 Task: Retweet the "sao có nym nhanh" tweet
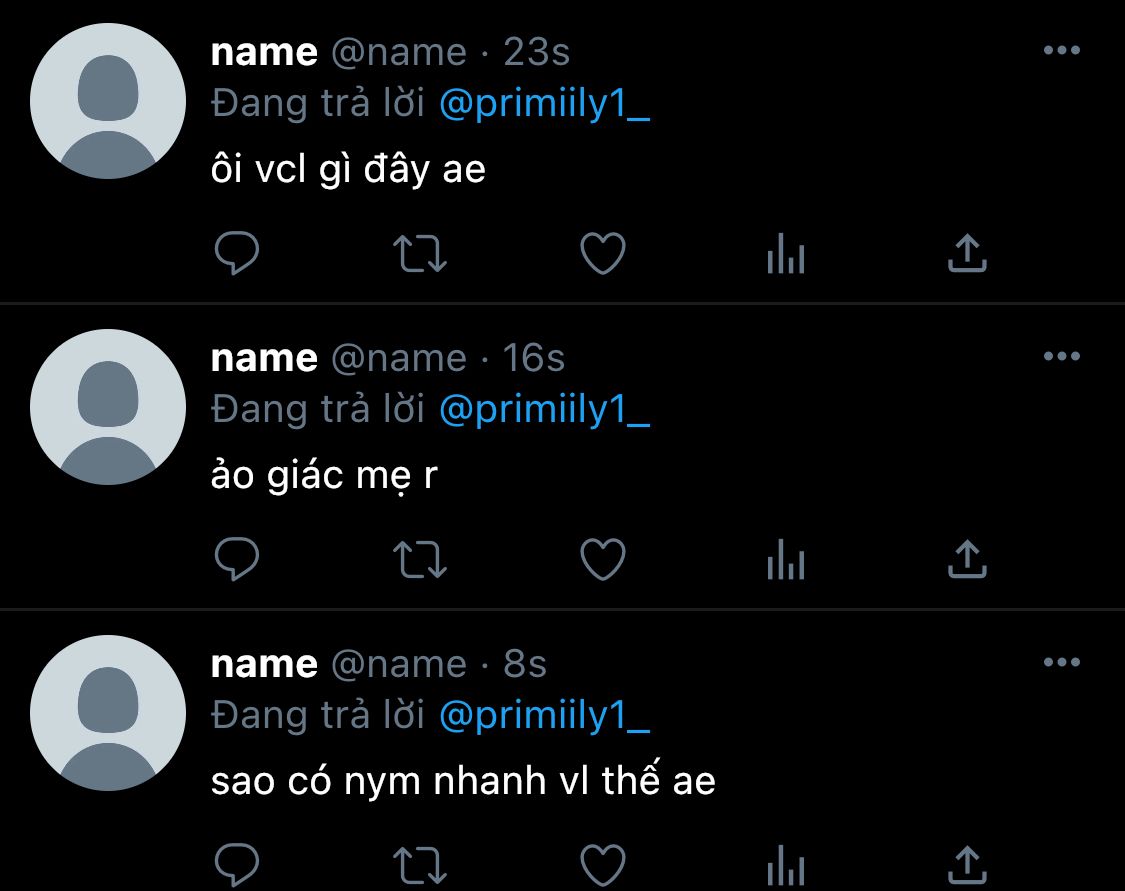420,866
